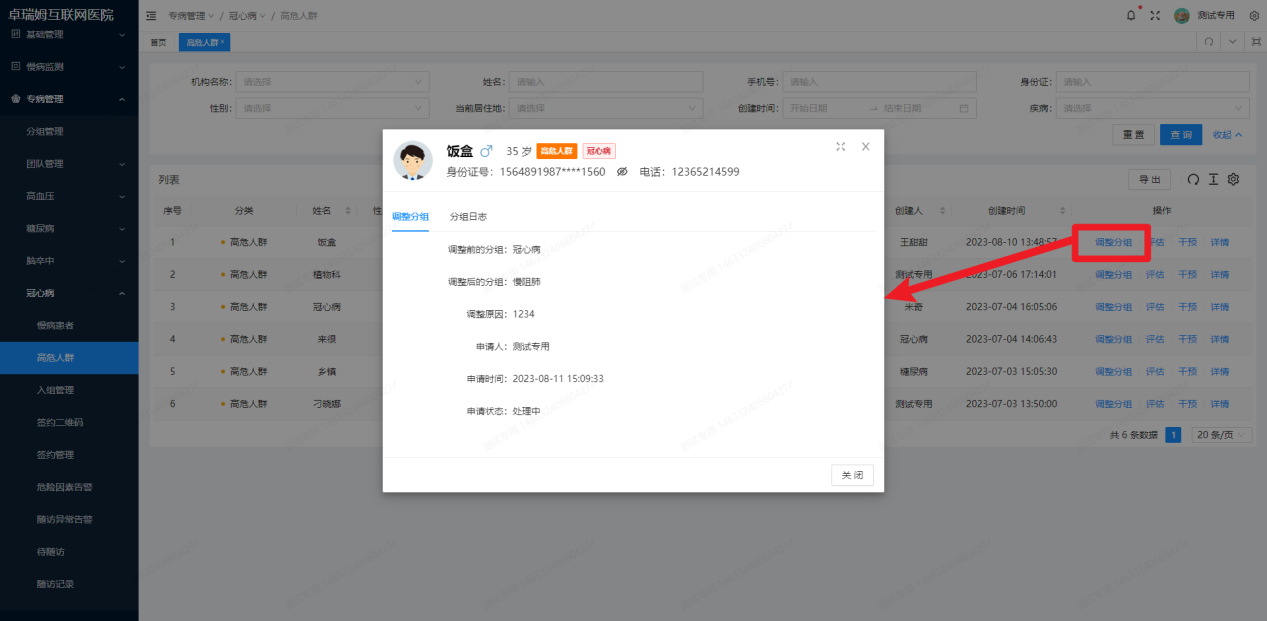
Task: Select the 调整分组 dialog tab
Action: (x=410, y=216)
